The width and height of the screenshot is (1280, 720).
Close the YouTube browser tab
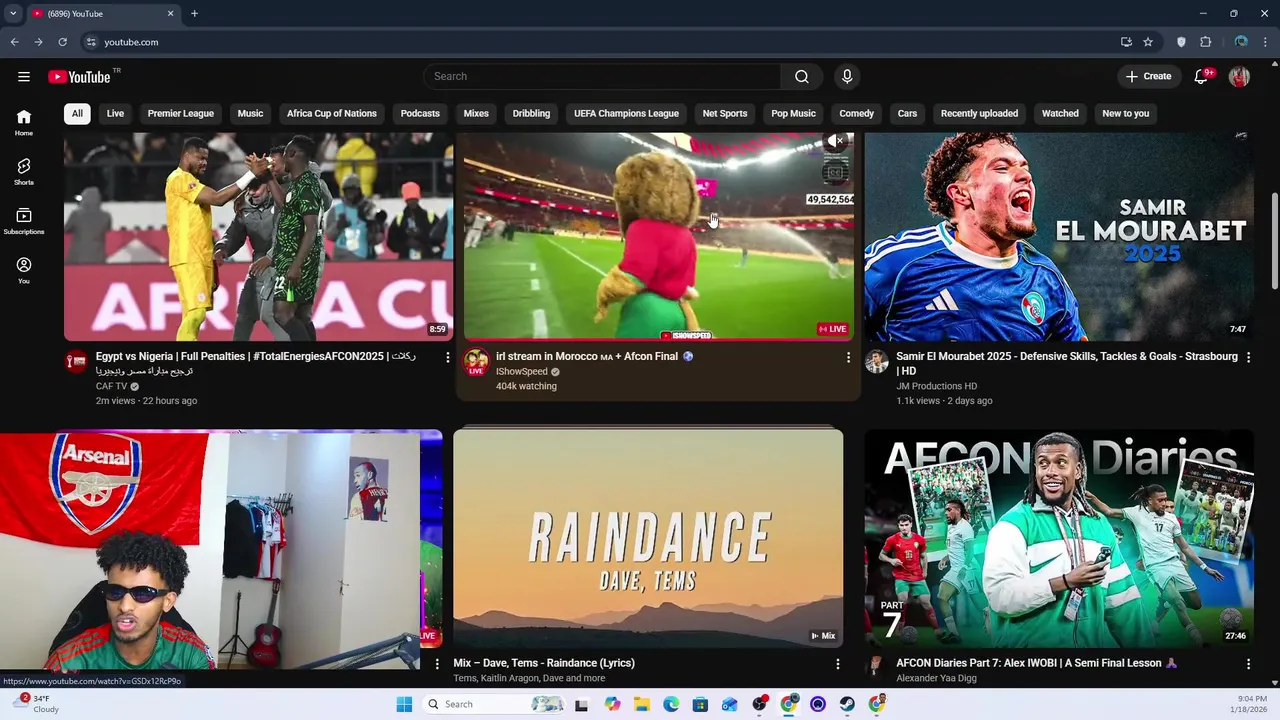[170, 14]
